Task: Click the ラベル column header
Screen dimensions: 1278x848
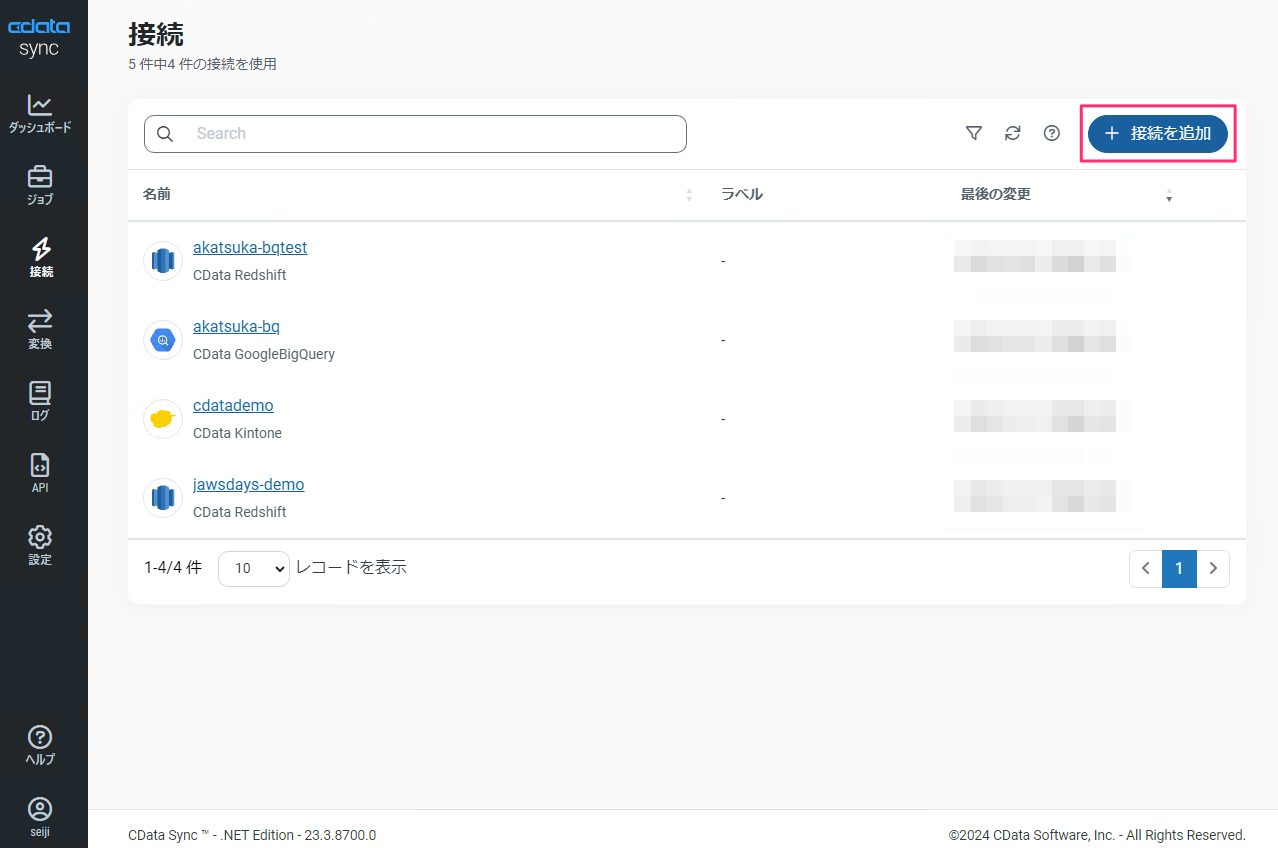Action: pyautogui.click(x=742, y=194)
